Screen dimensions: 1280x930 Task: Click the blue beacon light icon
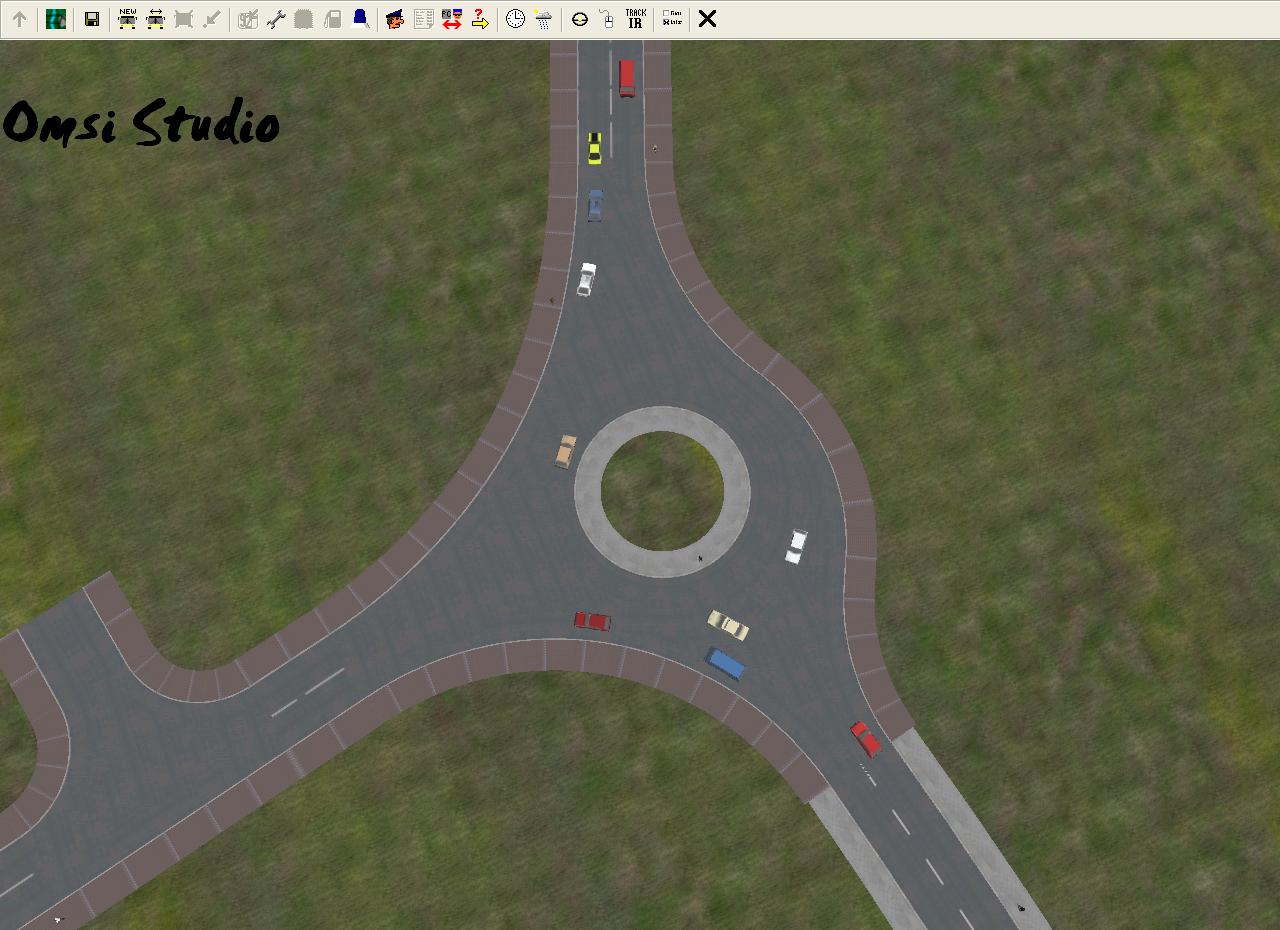tap(360, 19)
